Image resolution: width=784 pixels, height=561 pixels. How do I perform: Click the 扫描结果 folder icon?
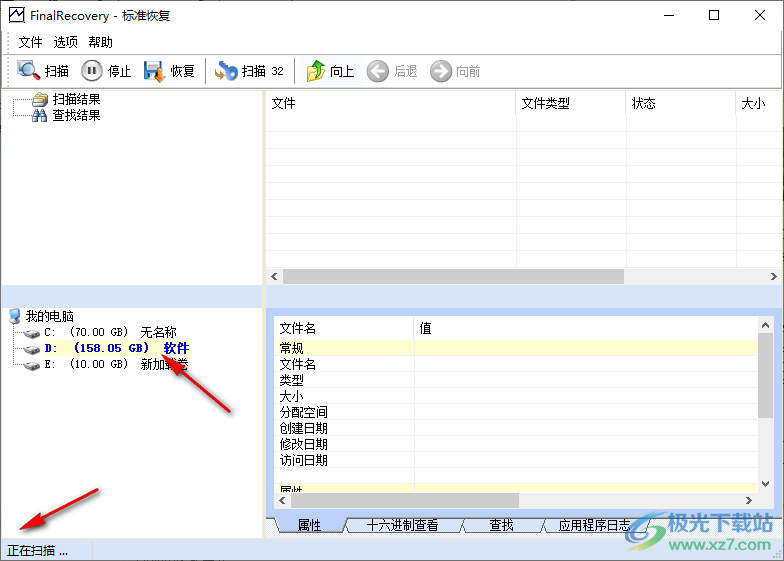click(40, 99)
